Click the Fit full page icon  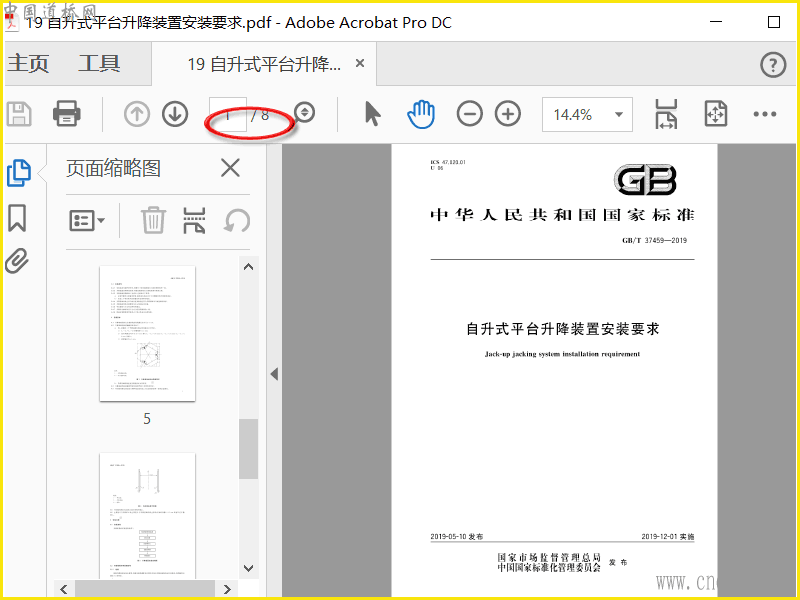pyautogui.click(x=716, y=114)
